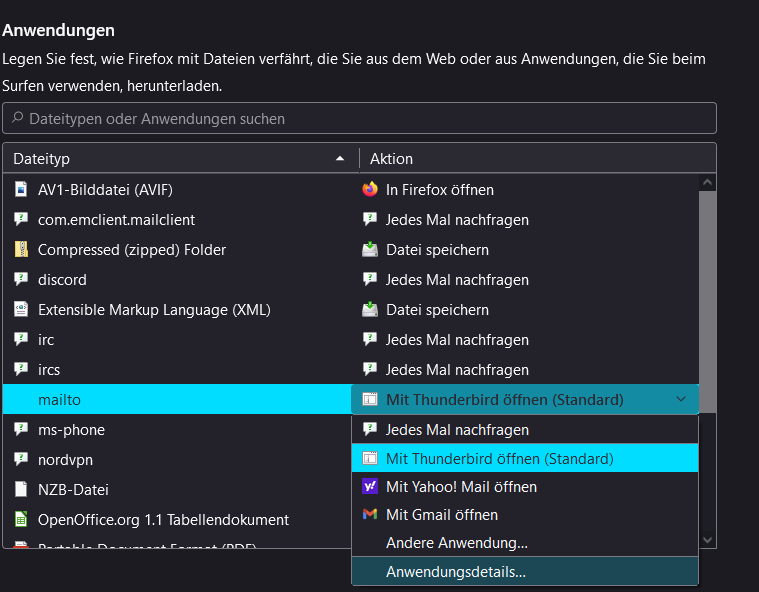
Task: Select the mailto file type row
Action: click(177, 399)
